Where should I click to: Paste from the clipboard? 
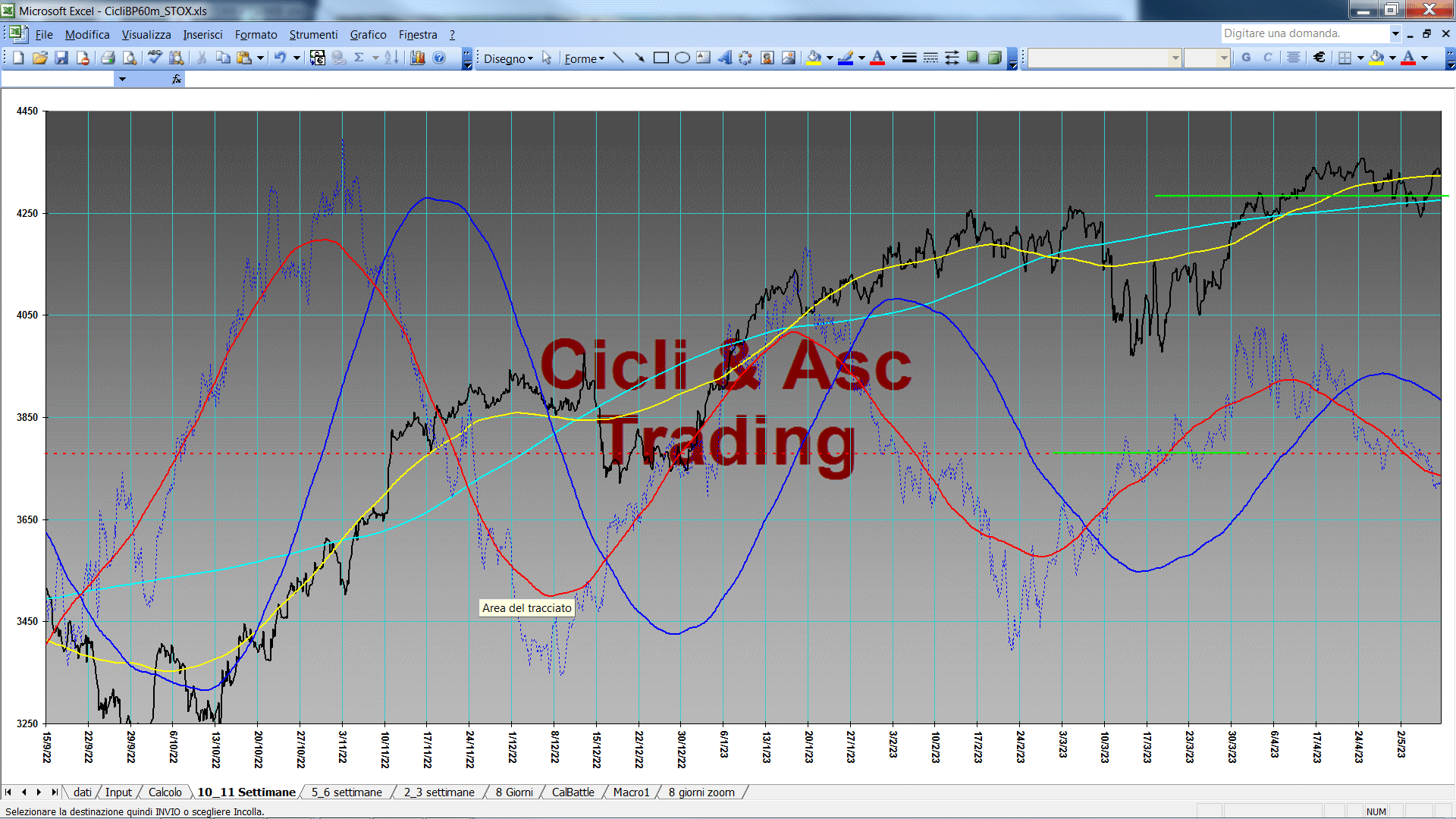(x=244, y=58)
